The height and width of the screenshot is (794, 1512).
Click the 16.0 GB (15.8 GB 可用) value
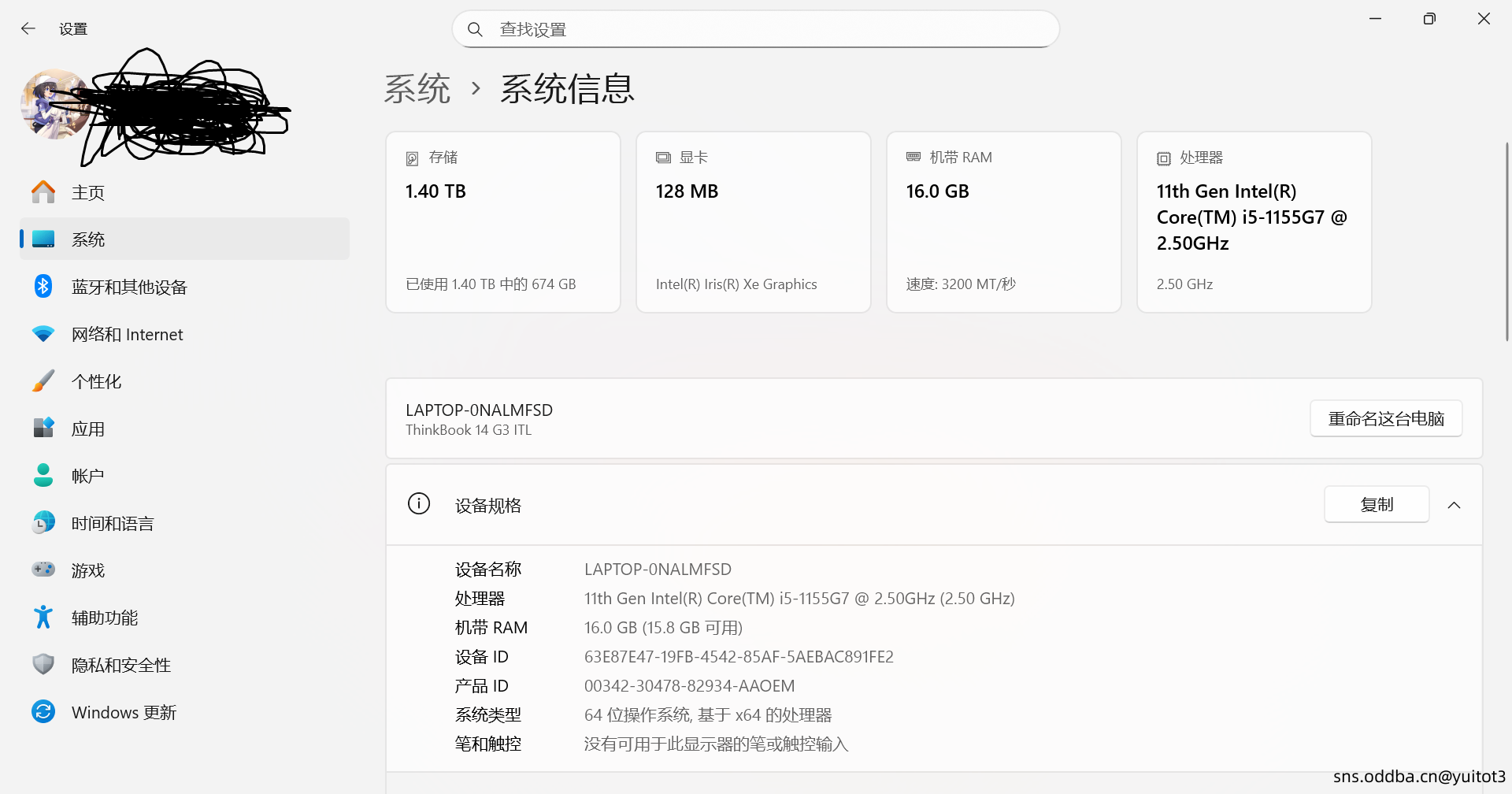[663, 628]
